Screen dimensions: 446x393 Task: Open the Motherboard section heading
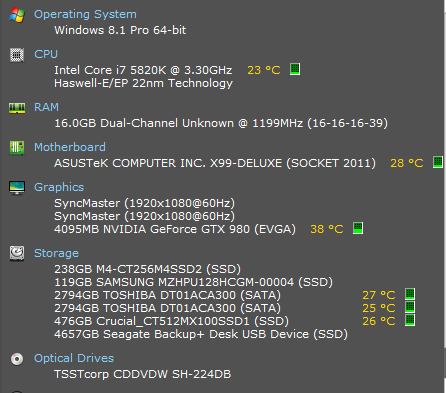[70, 147]
